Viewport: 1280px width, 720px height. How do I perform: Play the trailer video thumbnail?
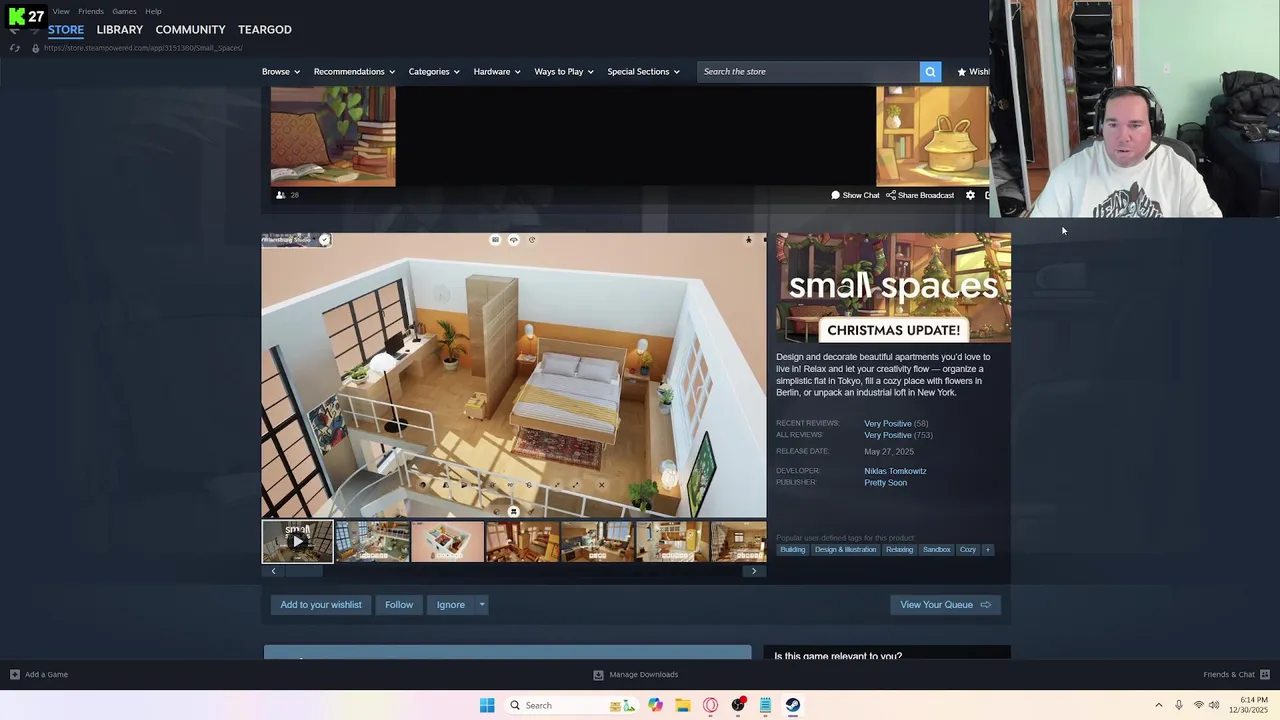[x=297, y=541]
